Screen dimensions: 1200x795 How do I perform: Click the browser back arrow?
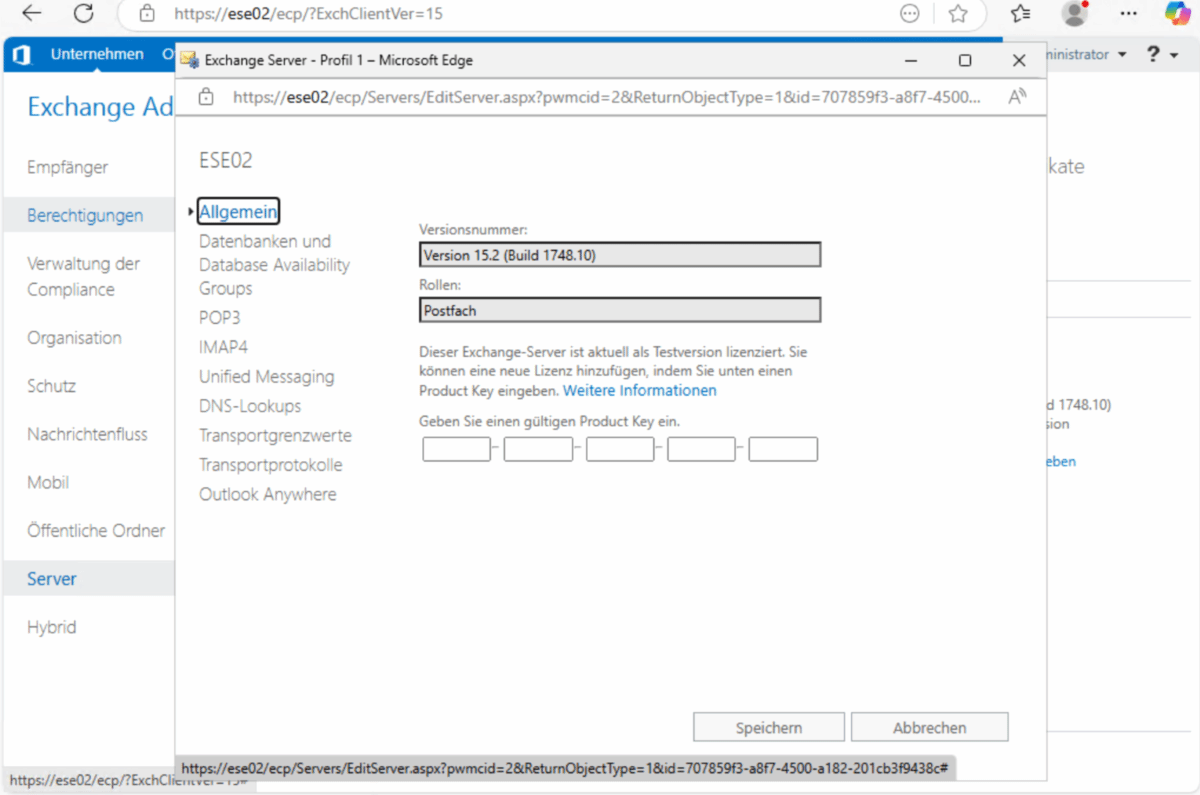point(32,14)
